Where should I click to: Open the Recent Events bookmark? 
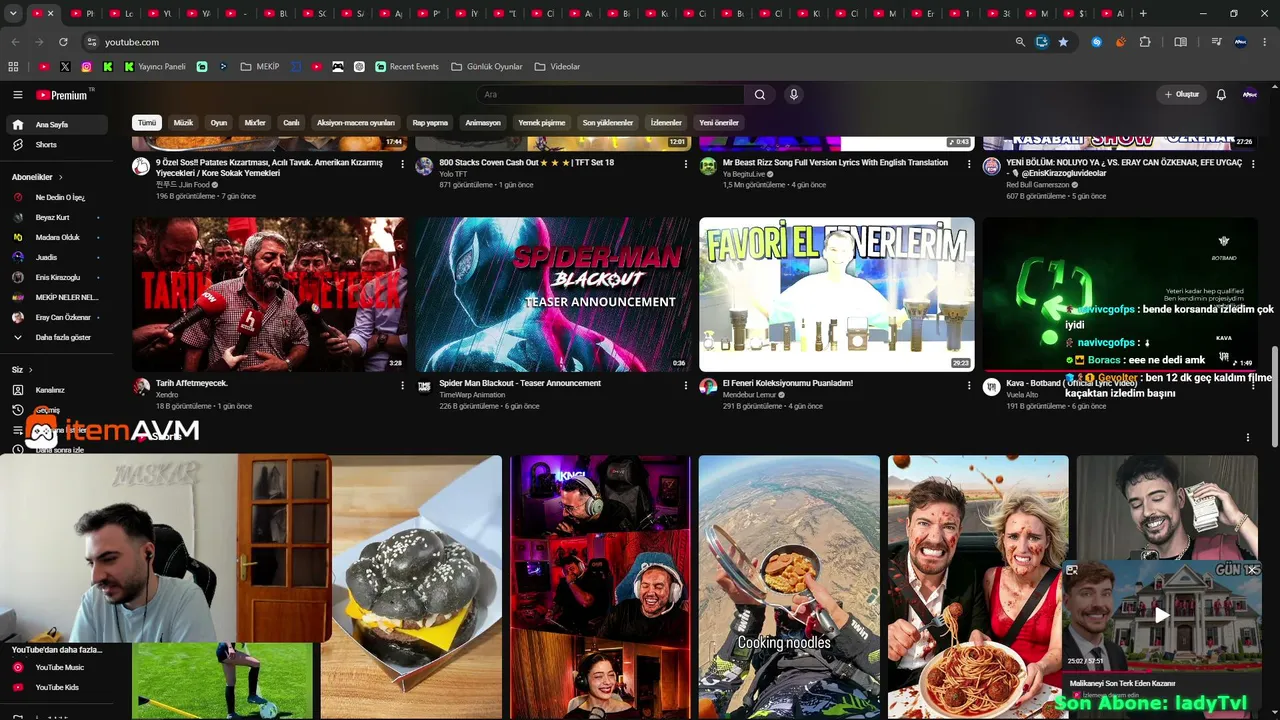pyautogui.click(x=407, y=67)
